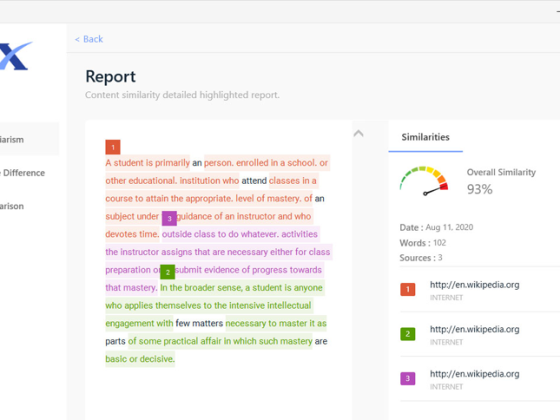Click the green text 'In the broader sense, a student is anyone'
560x420 pixels.
[x=241, y=288]
